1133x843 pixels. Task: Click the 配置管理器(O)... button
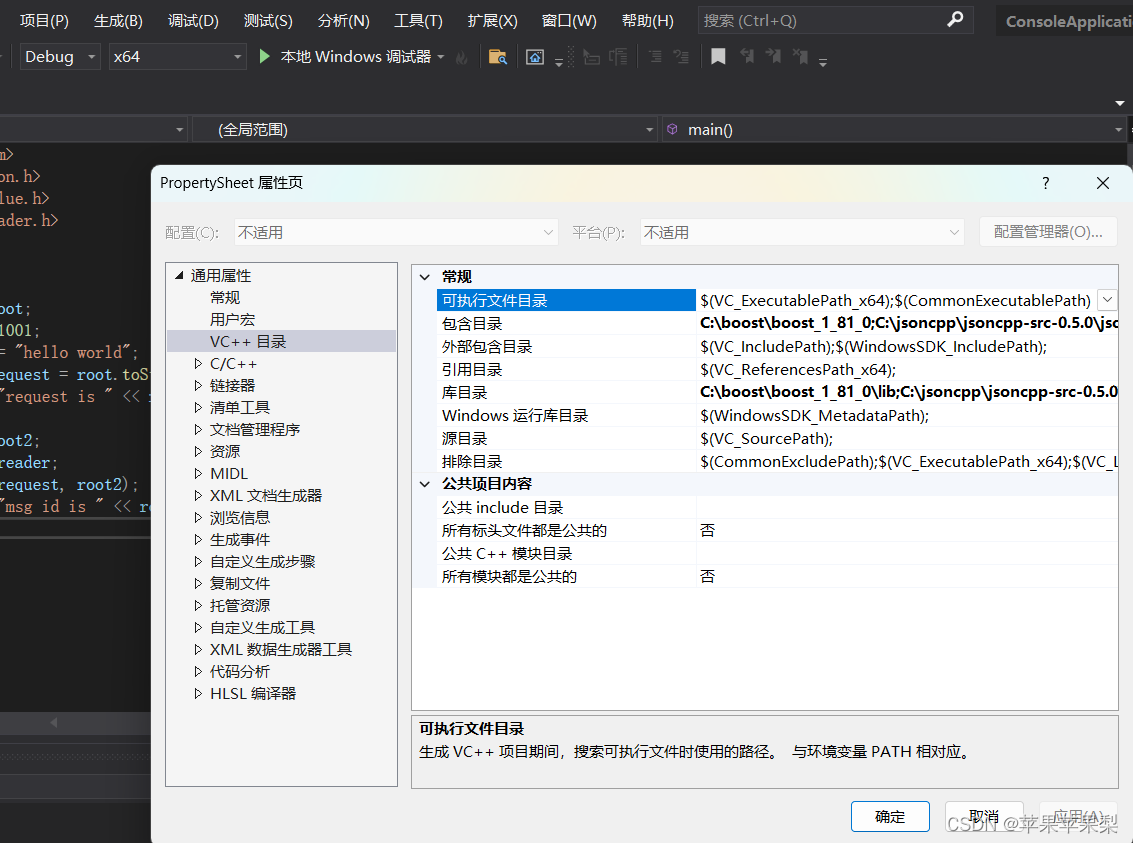[x=1048, y=232]
